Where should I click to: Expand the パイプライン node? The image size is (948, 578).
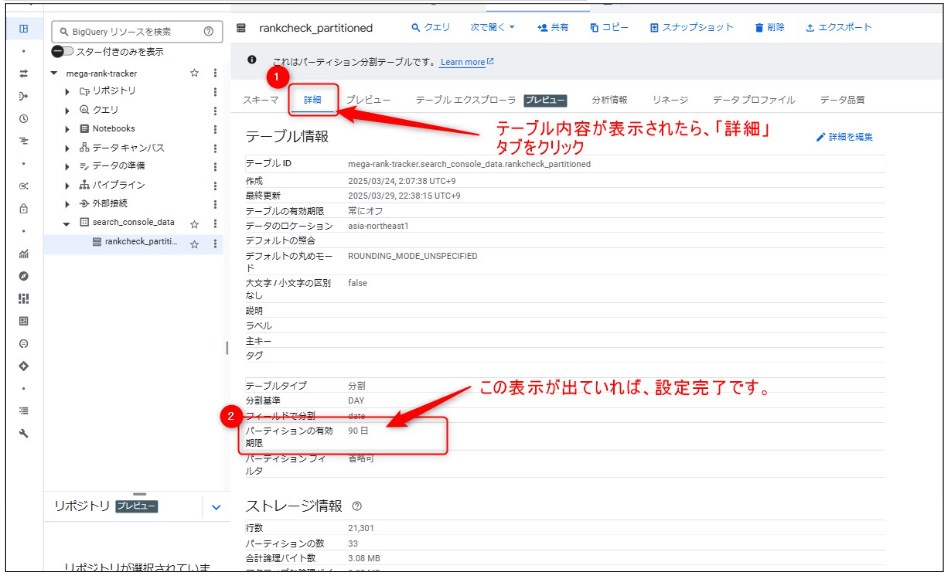(x=67, y=186)
